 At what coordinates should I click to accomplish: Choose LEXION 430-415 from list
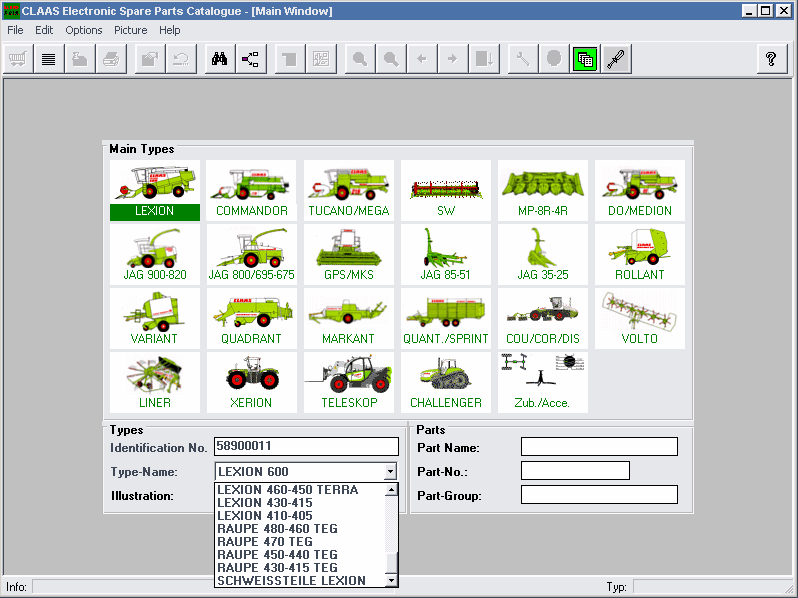coord(300,503)
